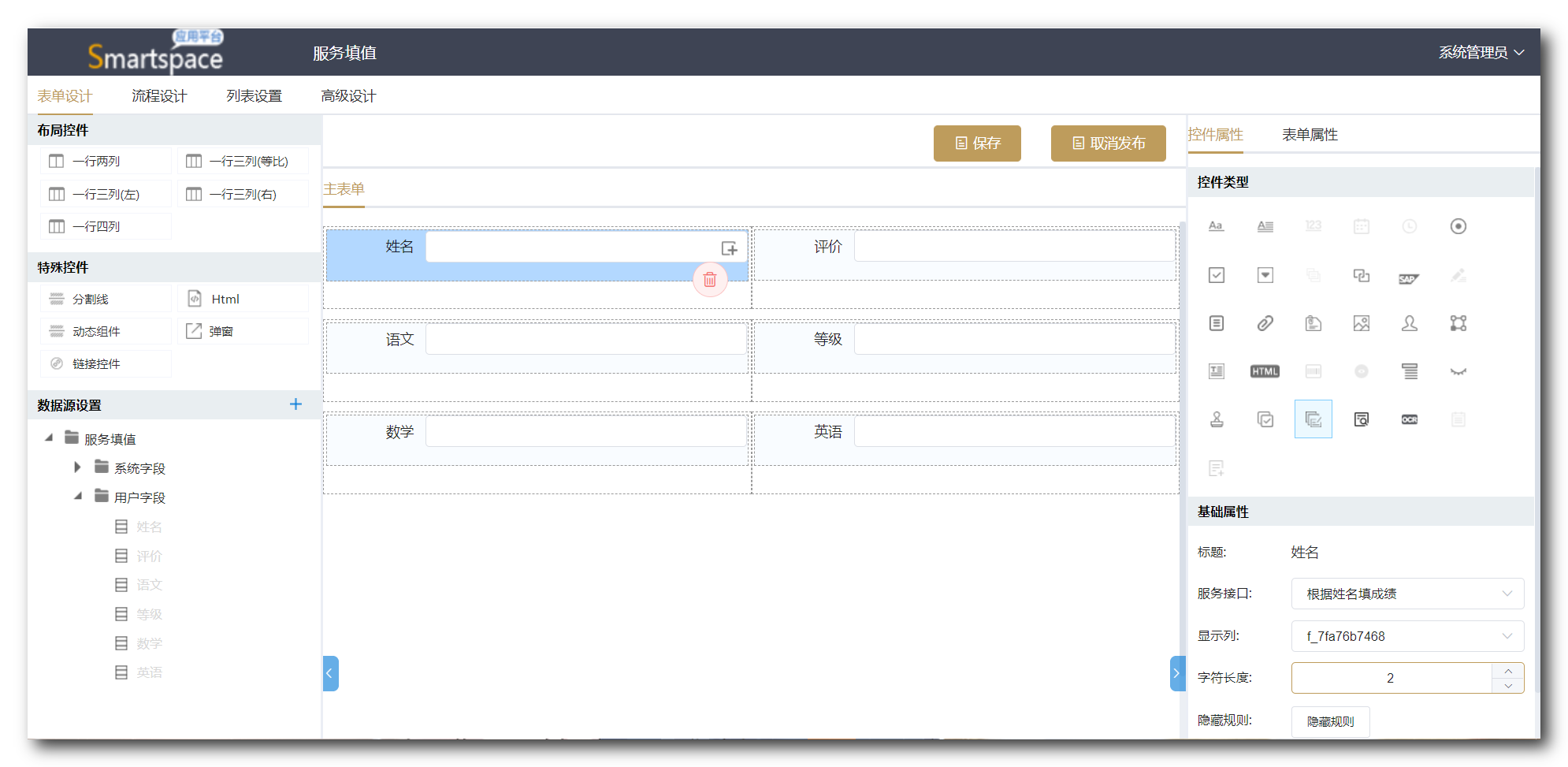This screenshot has height=767, width=1568.
Task: Open the 显示列 dropdown
Action: pos(1406,636)
